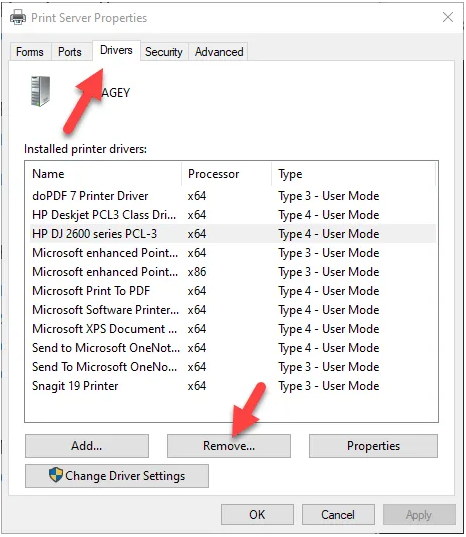Select doPDF 7 Printer Driver entry
466x537 pixels.
click(x=233, y=196)
